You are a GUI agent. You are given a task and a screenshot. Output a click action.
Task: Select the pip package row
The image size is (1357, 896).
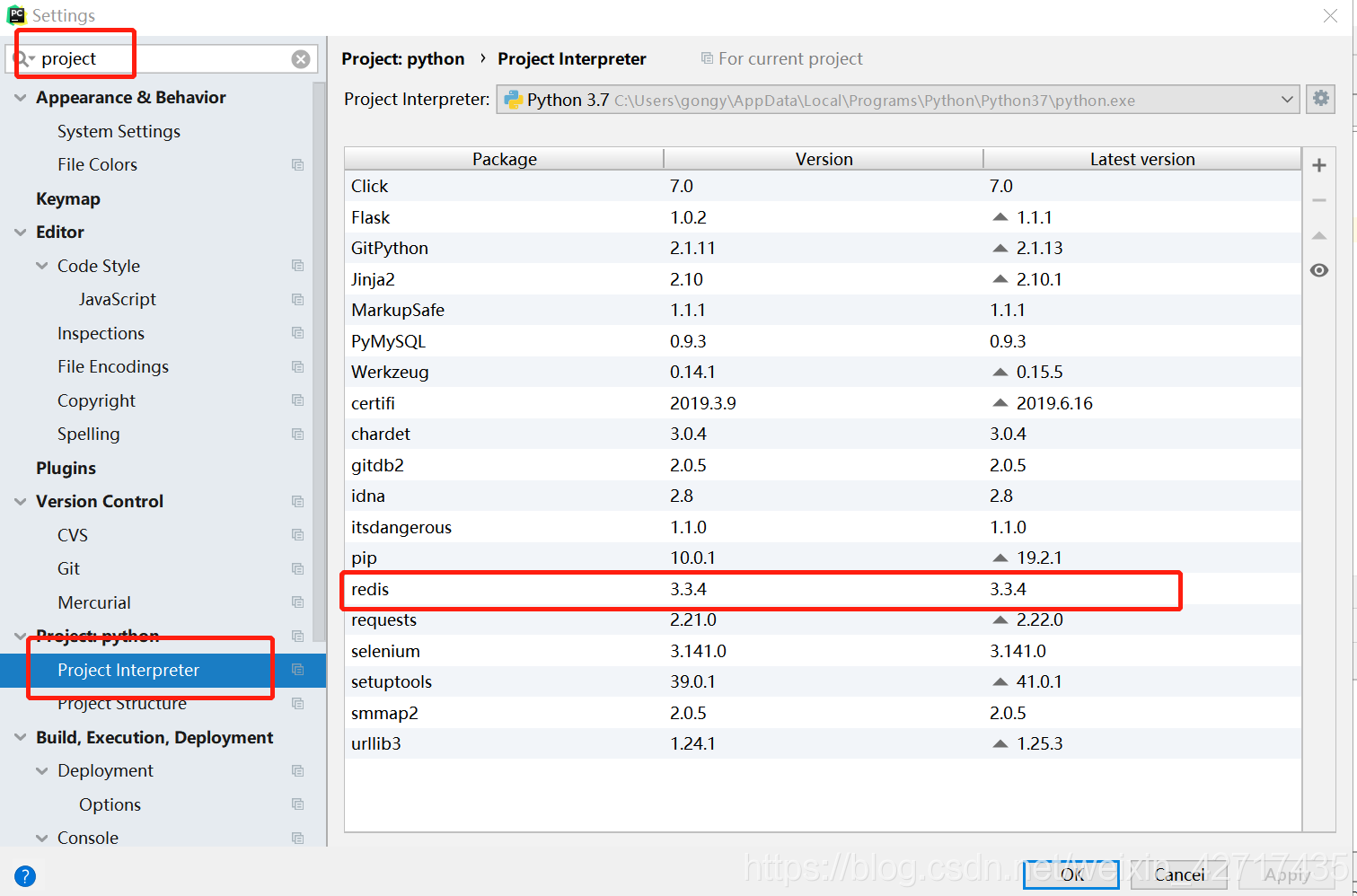pos(823,558)
